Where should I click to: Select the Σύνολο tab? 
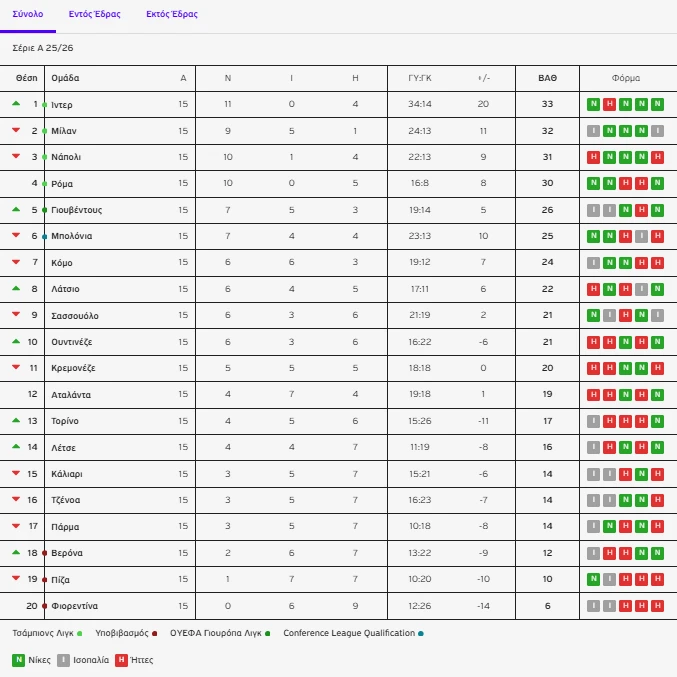(x=28, y=15)
